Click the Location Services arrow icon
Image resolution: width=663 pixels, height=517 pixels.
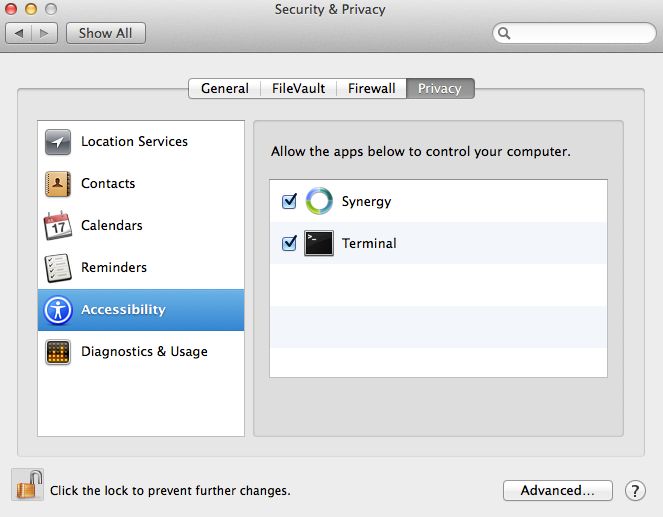(x=58, y=142)
